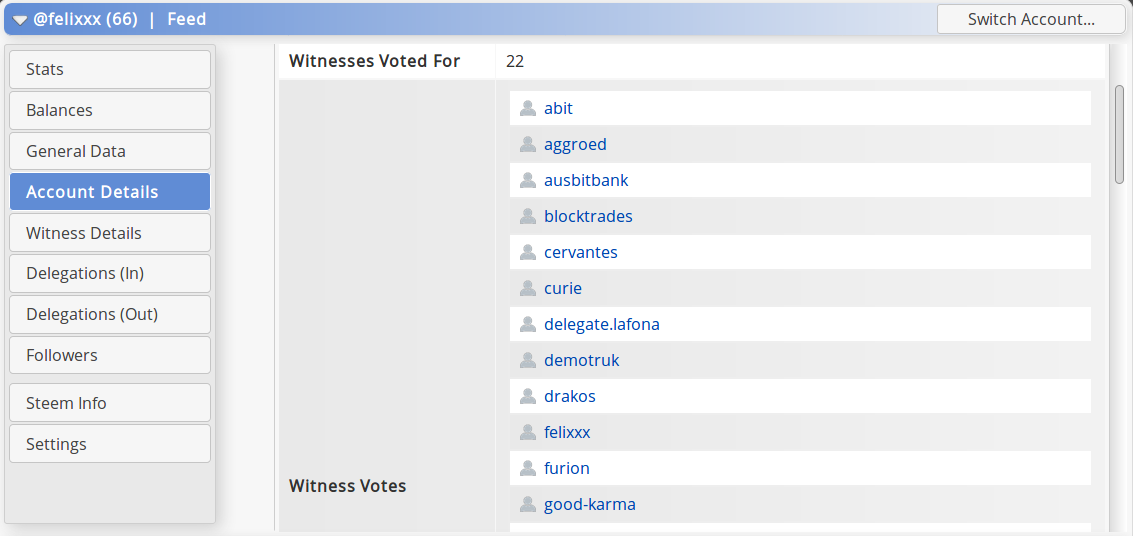Show the Followers page

pyautogui.click(x=111, y=355)
